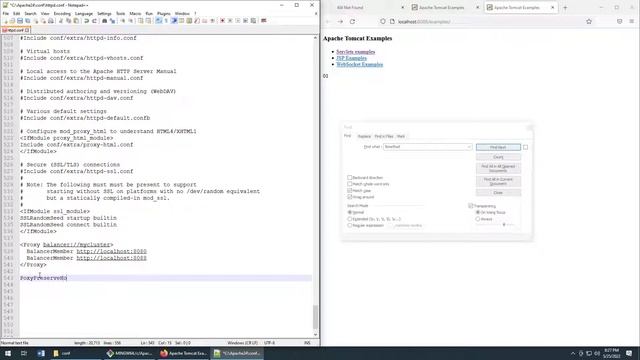Redo the edit via toolbar icon
640x360 pixels.
pyautogui.click(x=94, y=20)
